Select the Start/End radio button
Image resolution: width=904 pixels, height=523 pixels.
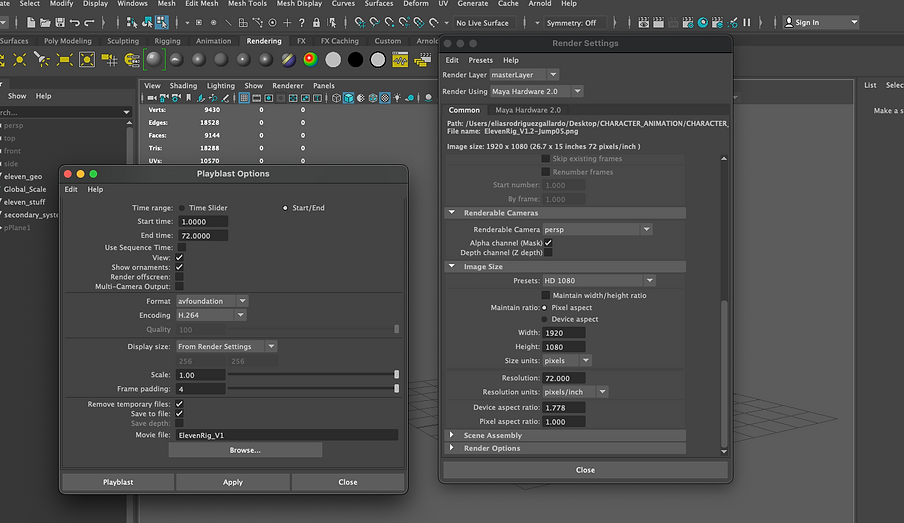click(x=285, y=208)
